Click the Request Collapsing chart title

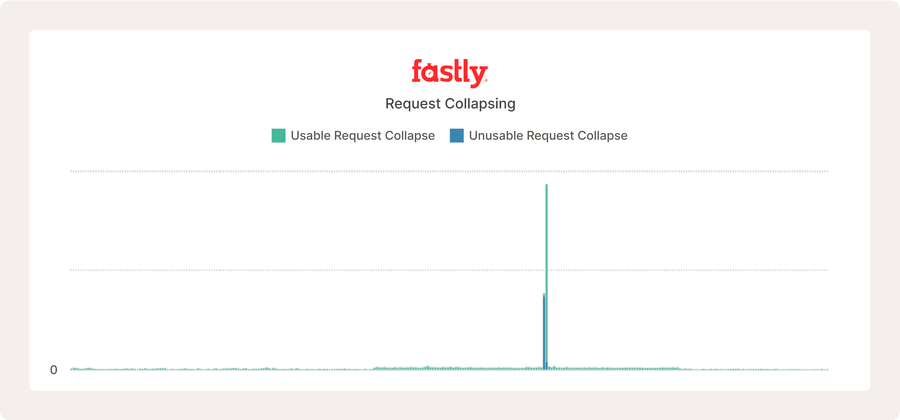click(x=450, y=104)
